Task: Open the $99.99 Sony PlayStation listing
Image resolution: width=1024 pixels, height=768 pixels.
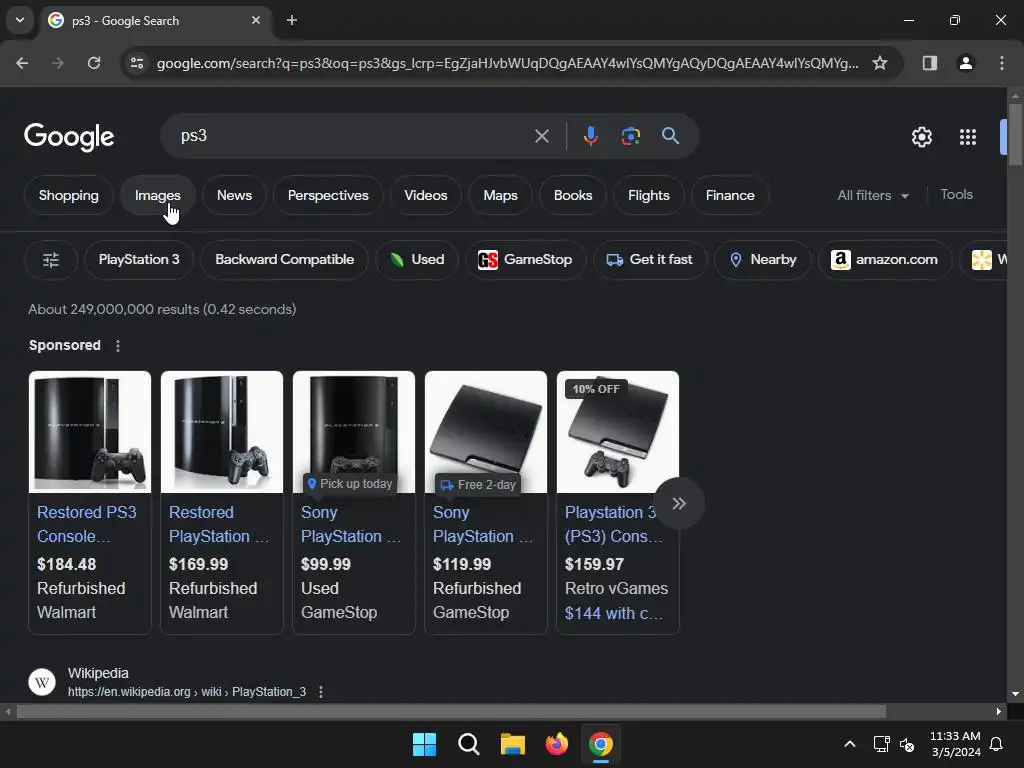Action: tap(351, 524)
